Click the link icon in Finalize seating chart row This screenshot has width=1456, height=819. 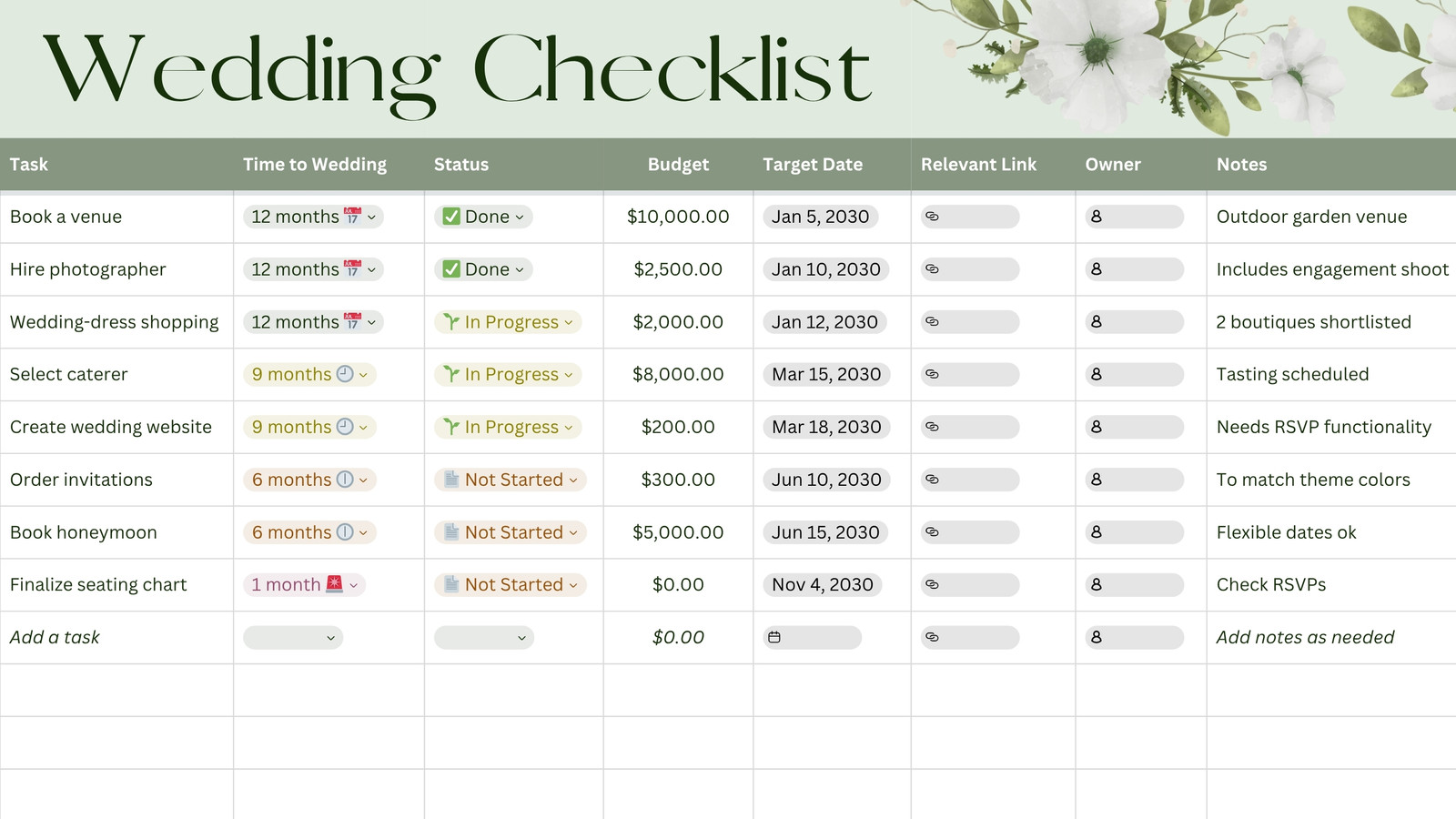[x=932, y=584]
